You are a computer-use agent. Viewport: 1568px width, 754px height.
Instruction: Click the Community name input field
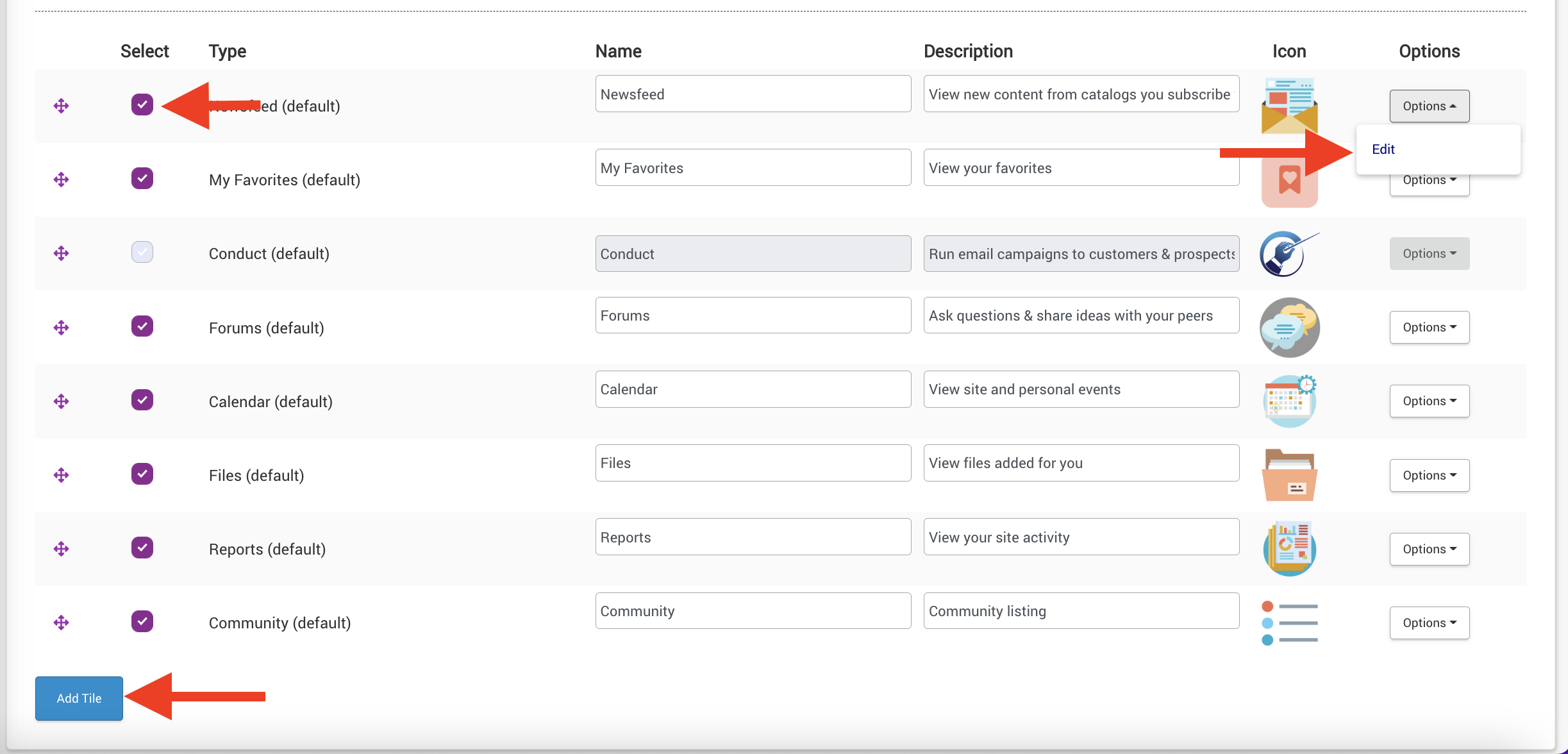pos(753,610)
